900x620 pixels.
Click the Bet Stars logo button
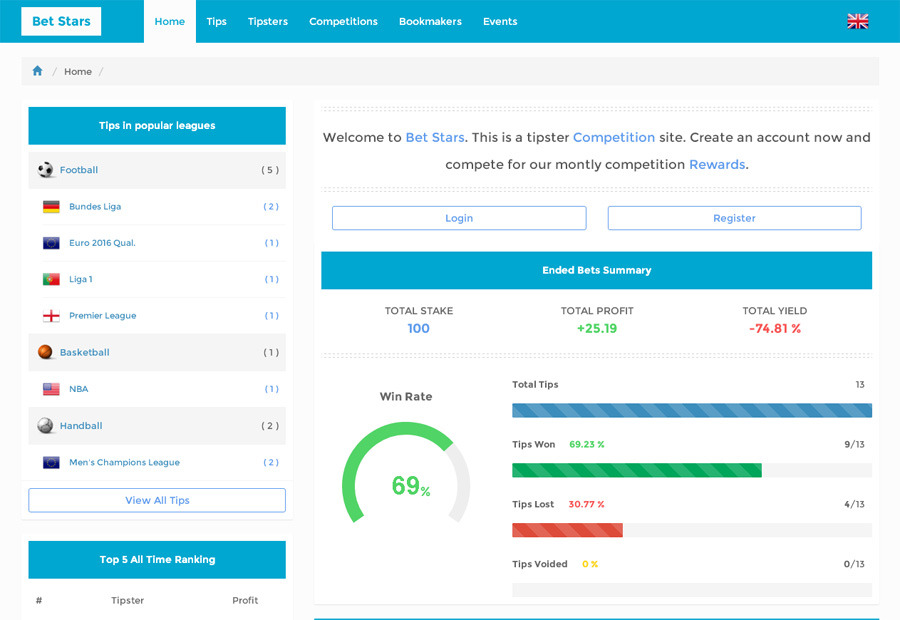click(x=61, y=21)
